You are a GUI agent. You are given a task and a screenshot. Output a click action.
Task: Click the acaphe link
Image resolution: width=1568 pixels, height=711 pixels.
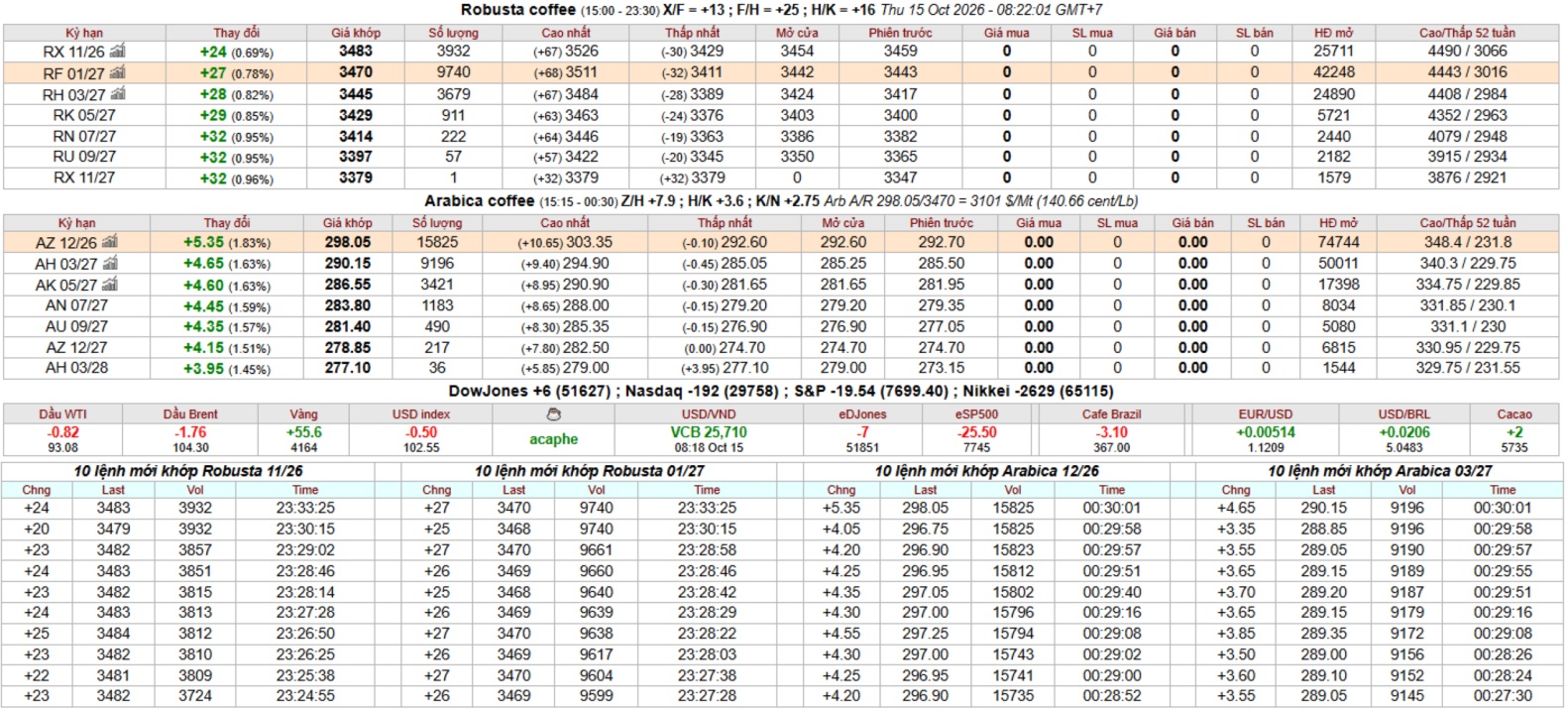[x=553, y=439]
